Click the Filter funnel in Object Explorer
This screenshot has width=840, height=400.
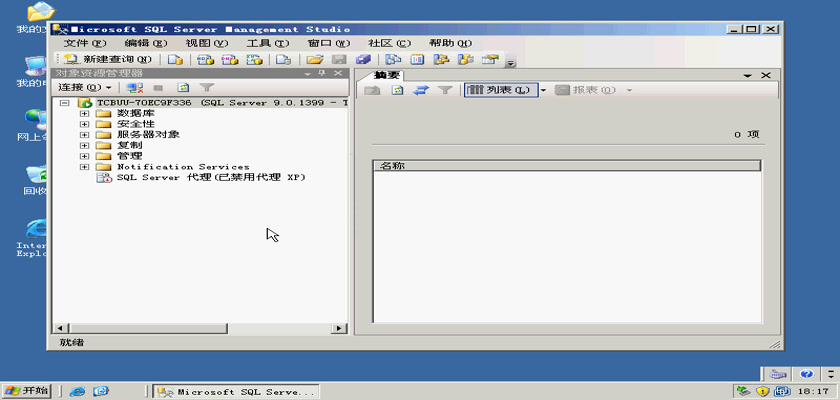(207, 87)
